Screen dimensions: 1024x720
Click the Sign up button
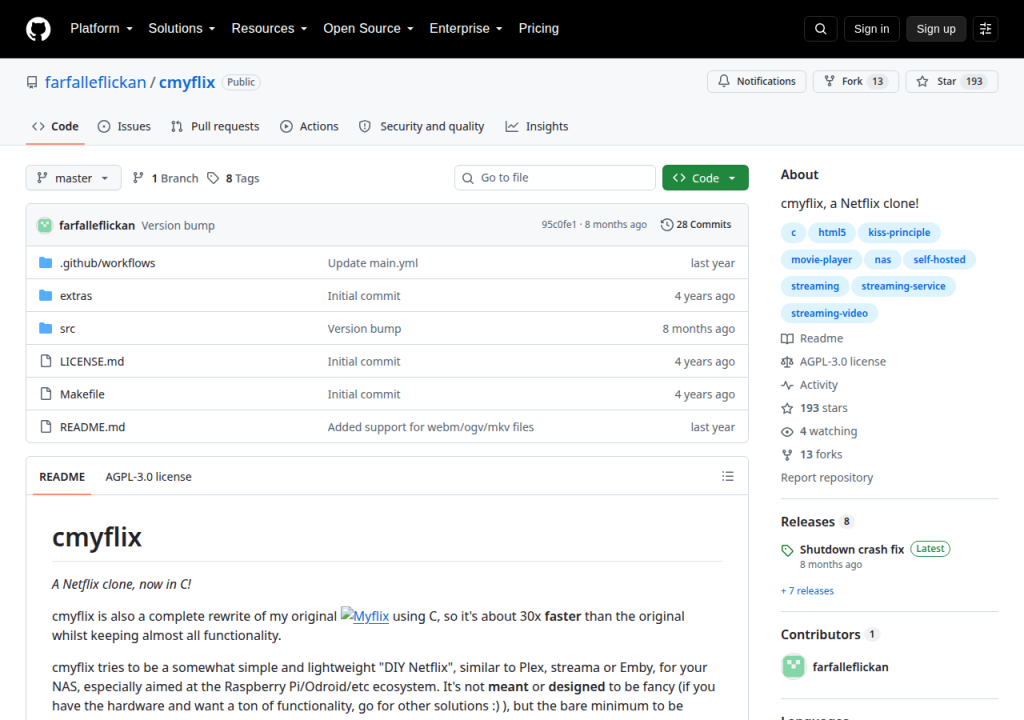936,29
